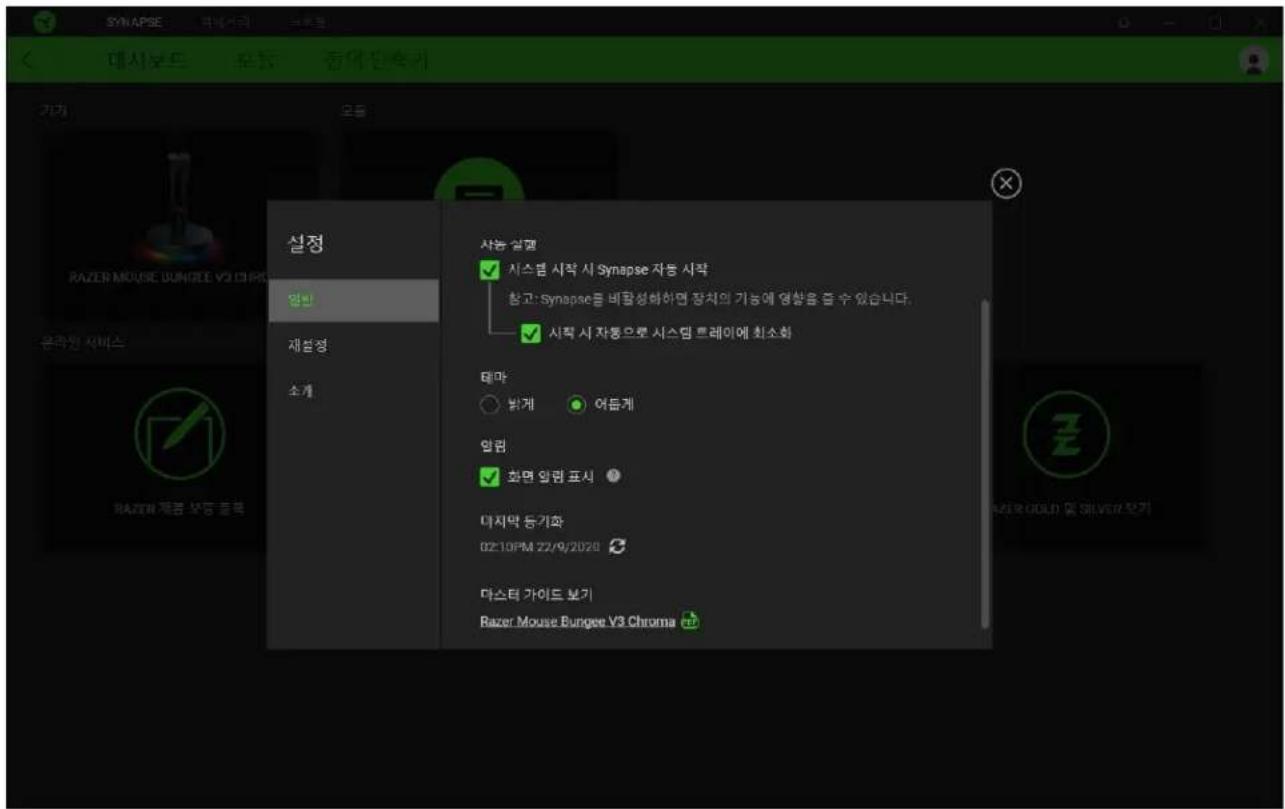
Task: Click the settings gear icon in the title bar
Action: point(1125,21)
